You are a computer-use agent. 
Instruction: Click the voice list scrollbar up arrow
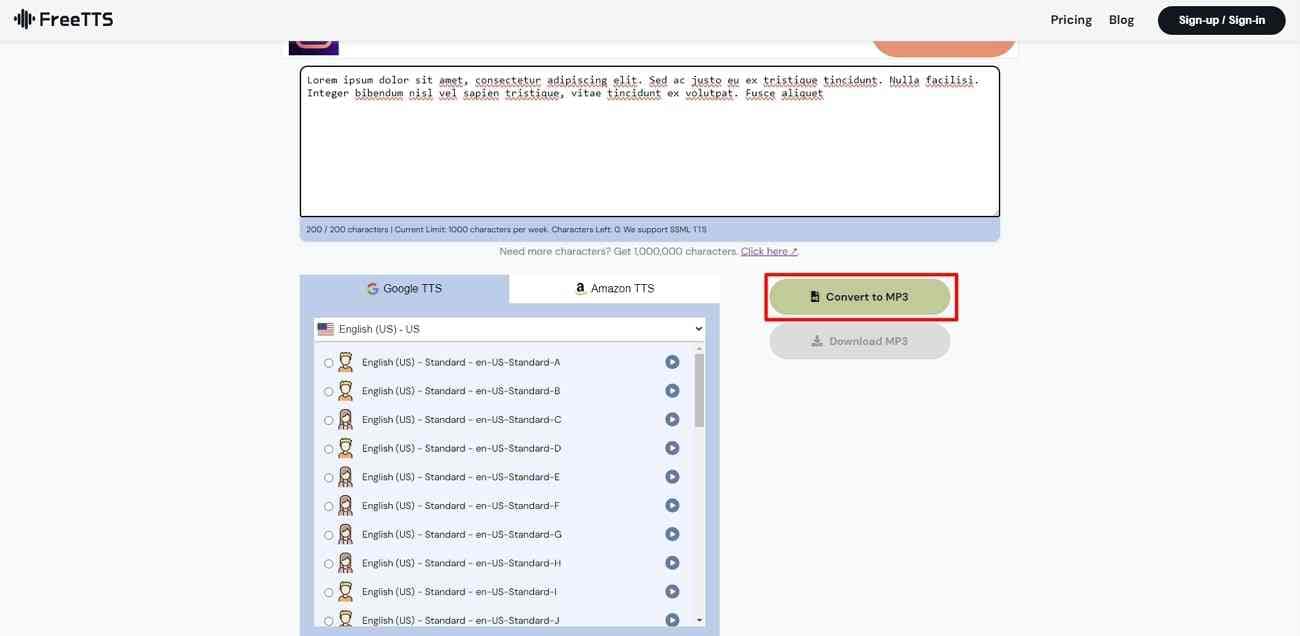click(x=699, y=347)
